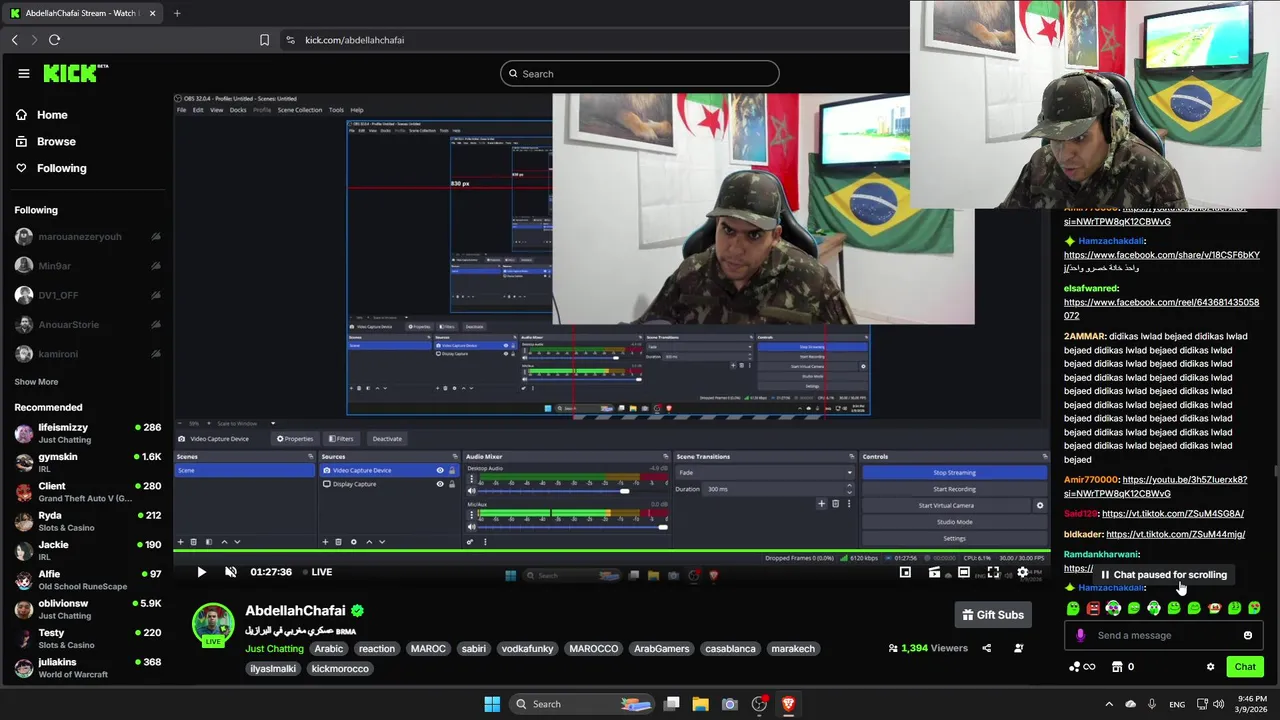Click the OBS Studio taskbar icon
Screen dimensions: 1280x720
(759, 704)
